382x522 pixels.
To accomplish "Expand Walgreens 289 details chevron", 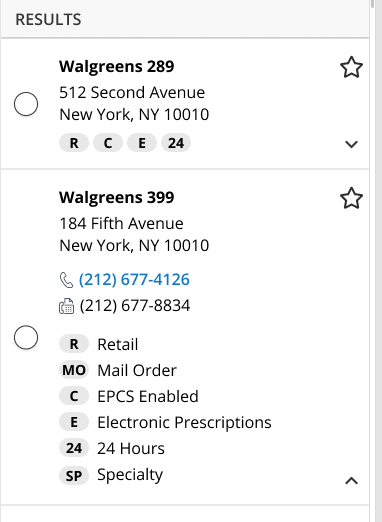I will (x=351, y=144).
